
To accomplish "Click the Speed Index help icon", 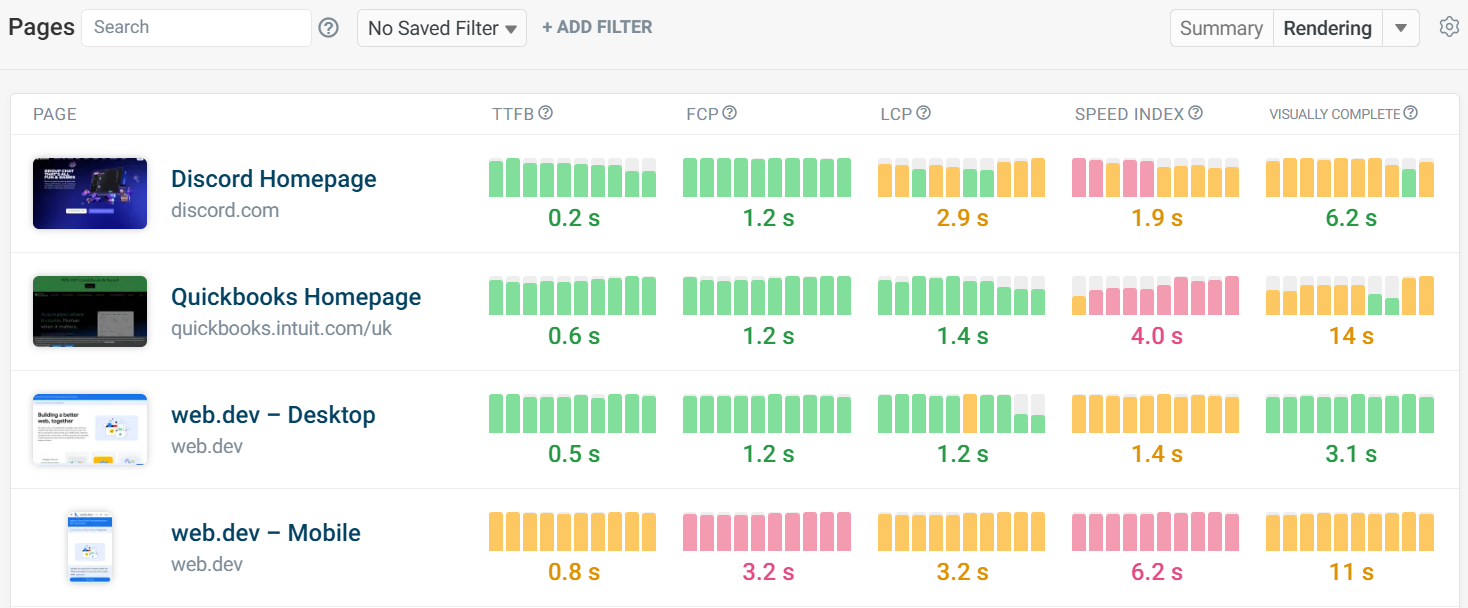I will [1196, 113].
